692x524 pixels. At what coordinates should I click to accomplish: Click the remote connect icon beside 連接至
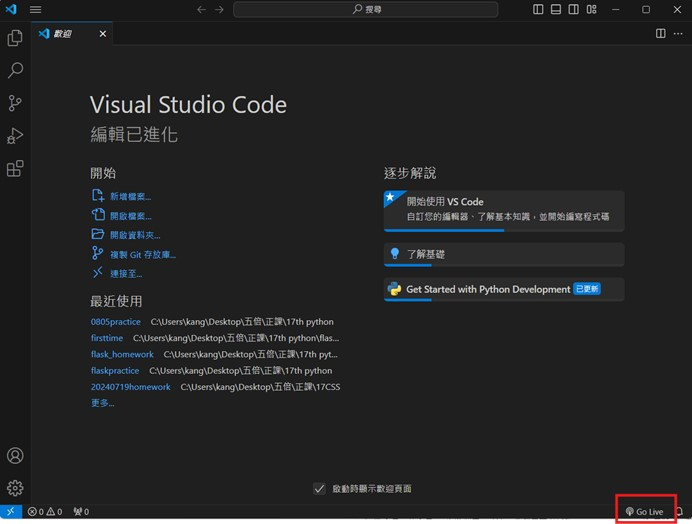(98, 272)
